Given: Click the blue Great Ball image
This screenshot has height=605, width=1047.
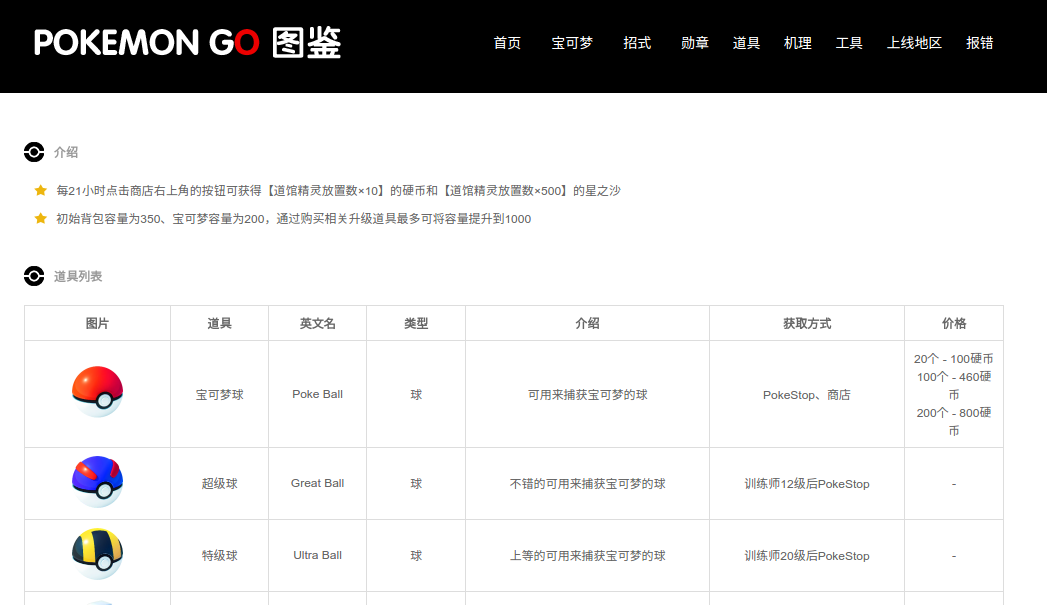Looking at the screenshot, I should 97,481.
